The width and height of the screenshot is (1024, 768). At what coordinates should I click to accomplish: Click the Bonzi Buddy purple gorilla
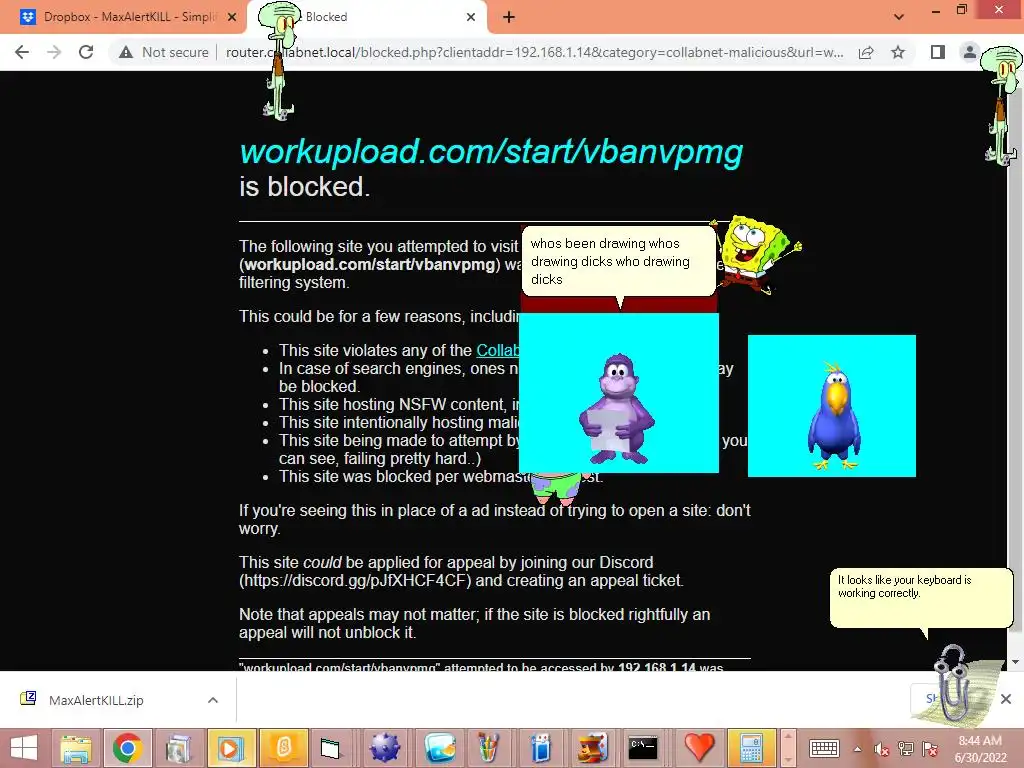(x=616, y=408)
